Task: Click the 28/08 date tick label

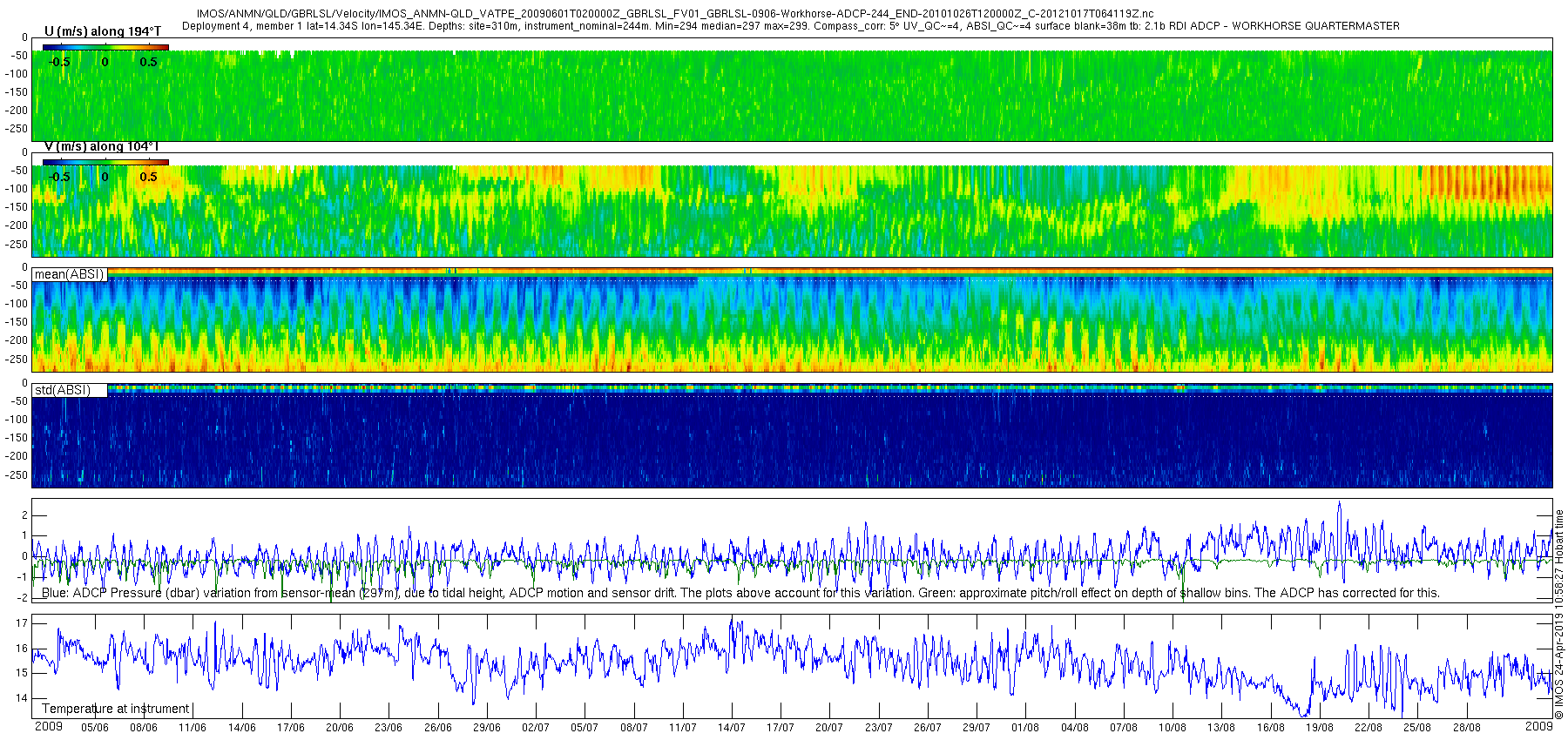Action: (1467, 728)
